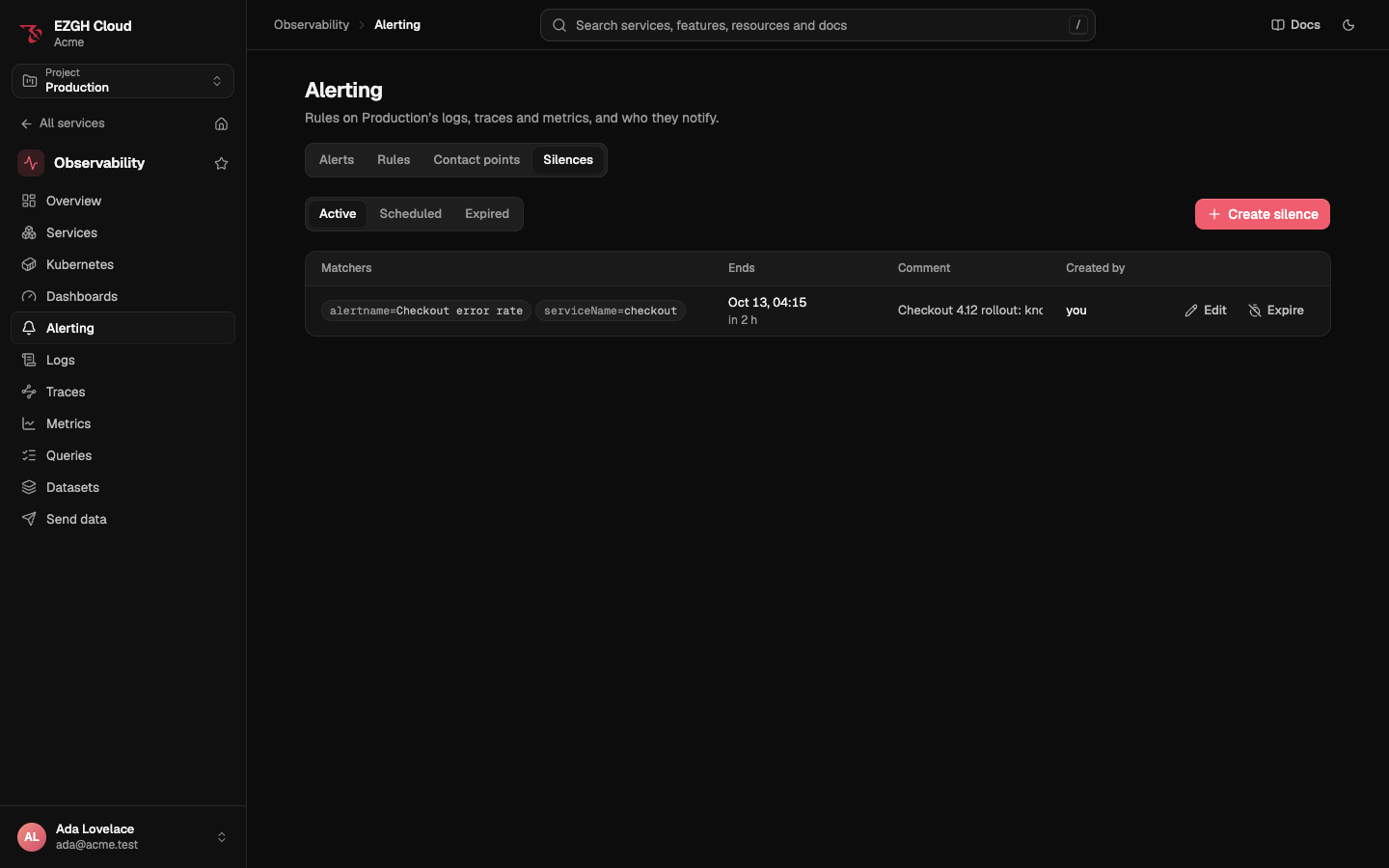Click the Overview grid icon in sidebar
This screenshot has height=868, width=1389.
coord(29,201)
